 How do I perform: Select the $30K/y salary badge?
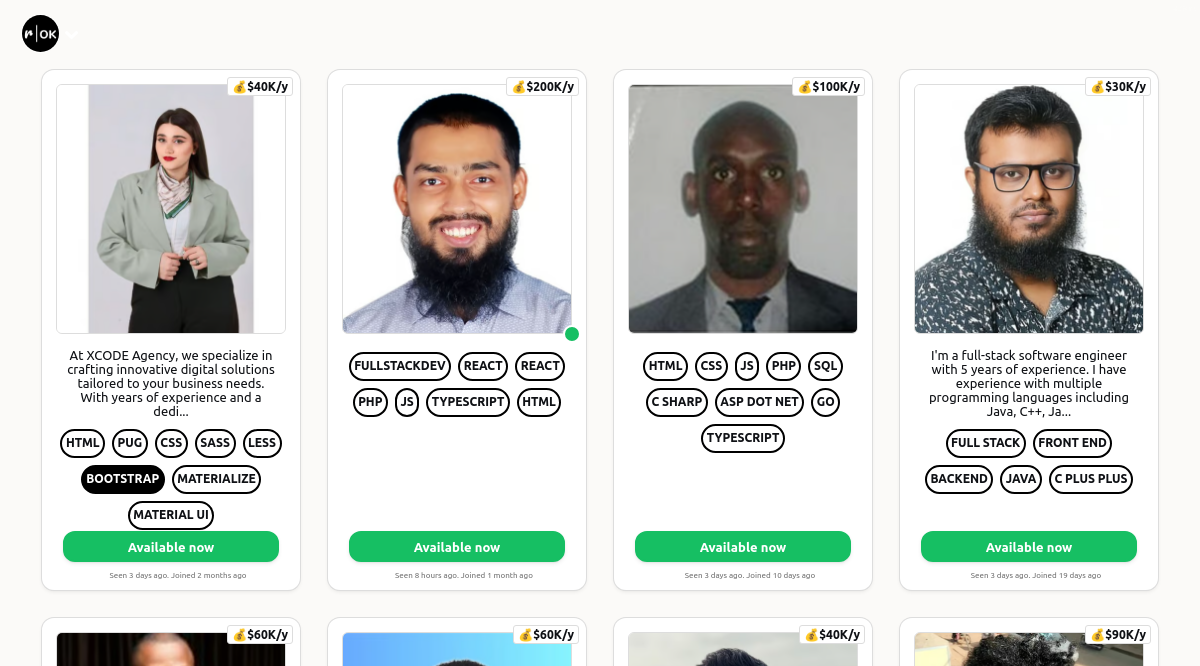click(x=1118, y=87)
